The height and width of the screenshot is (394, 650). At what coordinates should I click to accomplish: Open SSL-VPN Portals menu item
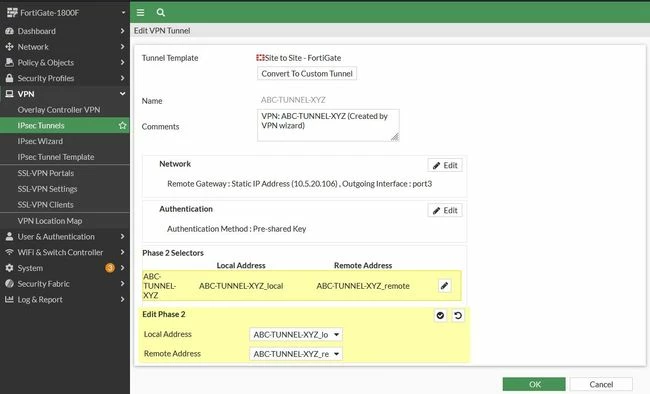coord(65,173)
